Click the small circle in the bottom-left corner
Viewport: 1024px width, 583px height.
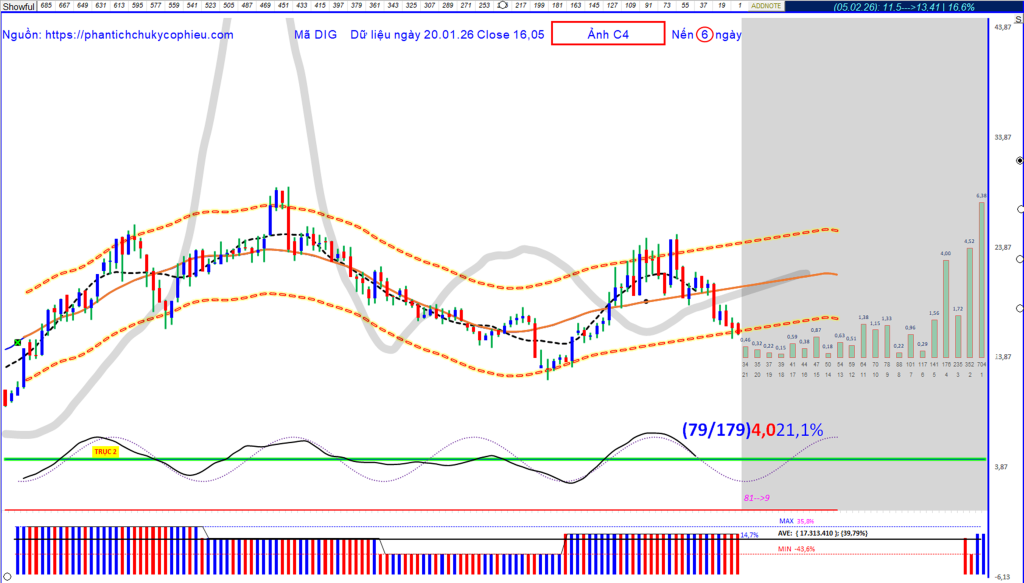[5, 575]
